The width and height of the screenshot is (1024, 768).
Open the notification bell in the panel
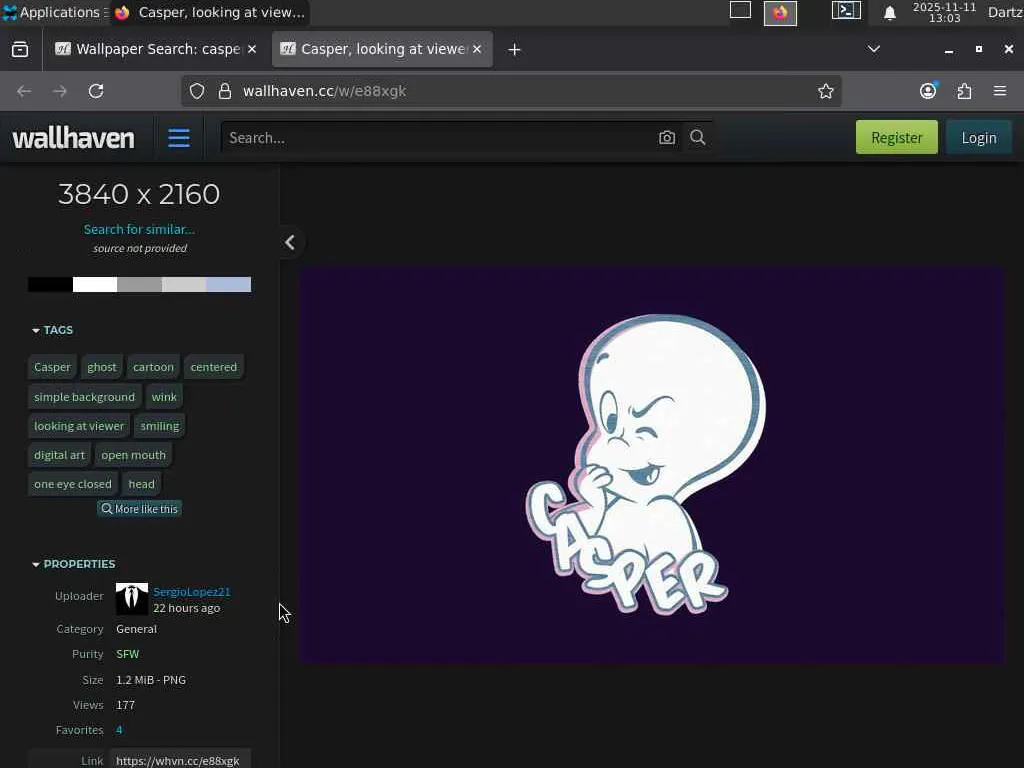click(x=889, y=12)
